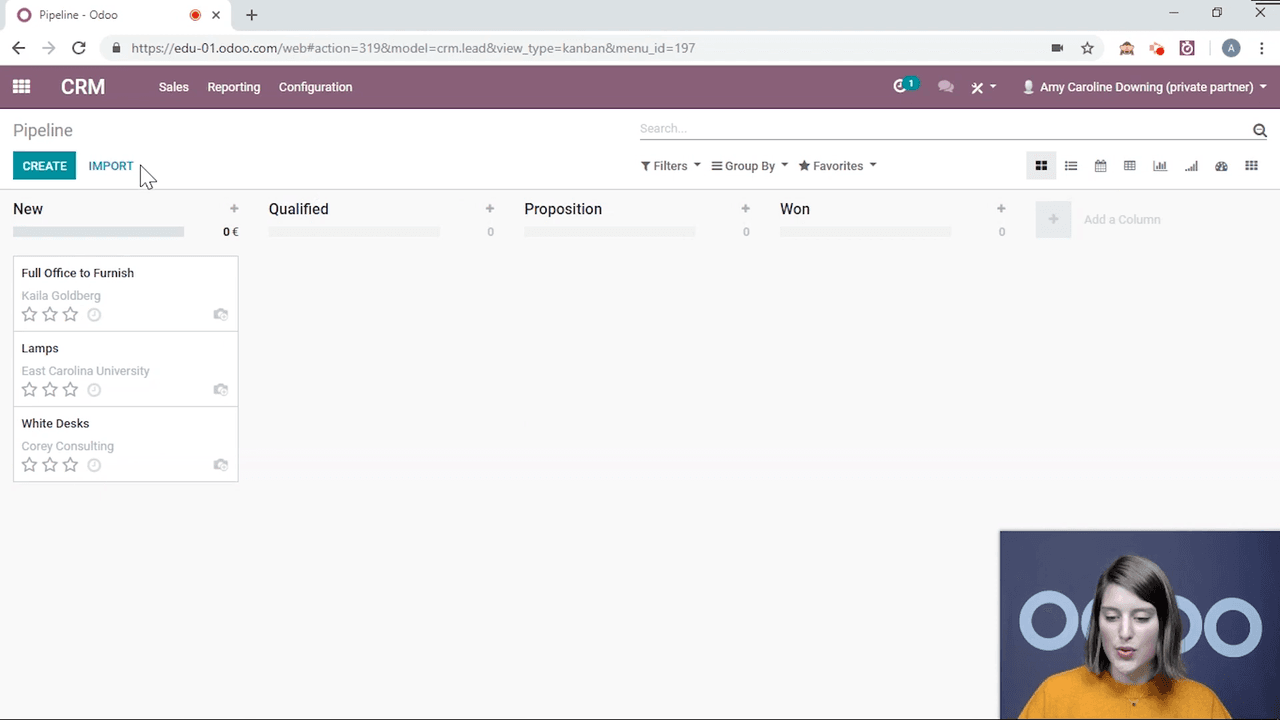Click the CREATE button
The height and width of the screenshot is (720, 1280).
point(44,166)
